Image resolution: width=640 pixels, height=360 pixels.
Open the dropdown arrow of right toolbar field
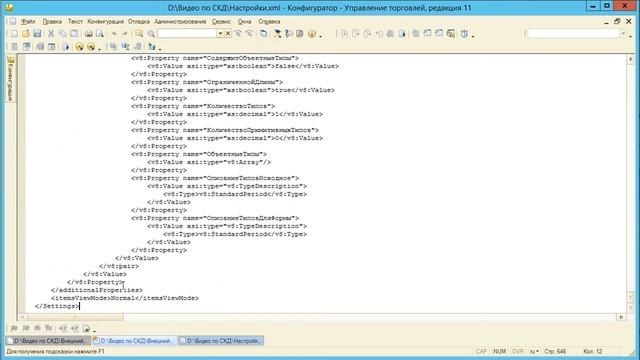[x=623, y=33]
